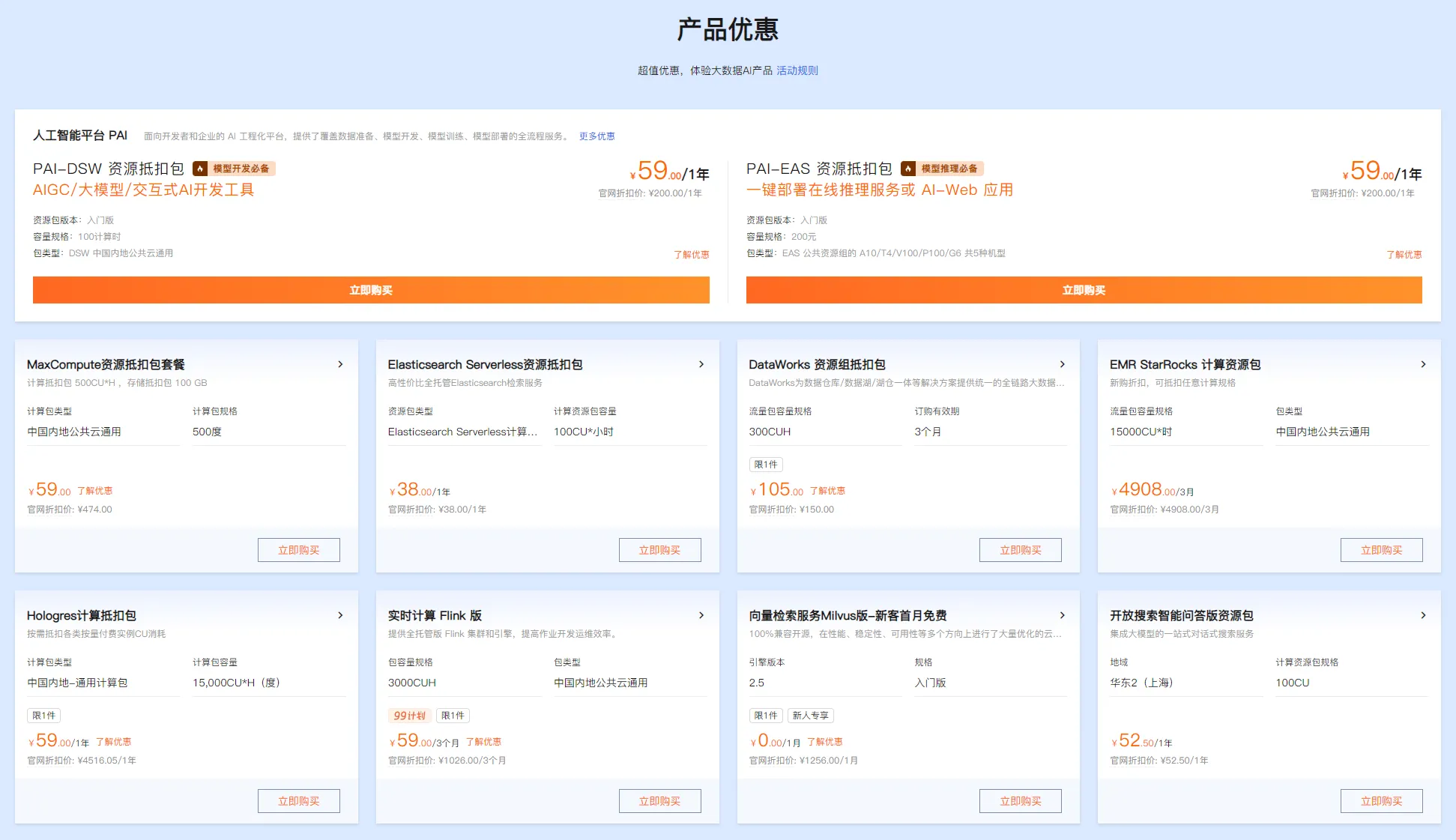This screenshot has width=1456, height=840.
Task: Click the 99计划 tag in Flink card
Action: pyautogui.click(x=409, y=716)
